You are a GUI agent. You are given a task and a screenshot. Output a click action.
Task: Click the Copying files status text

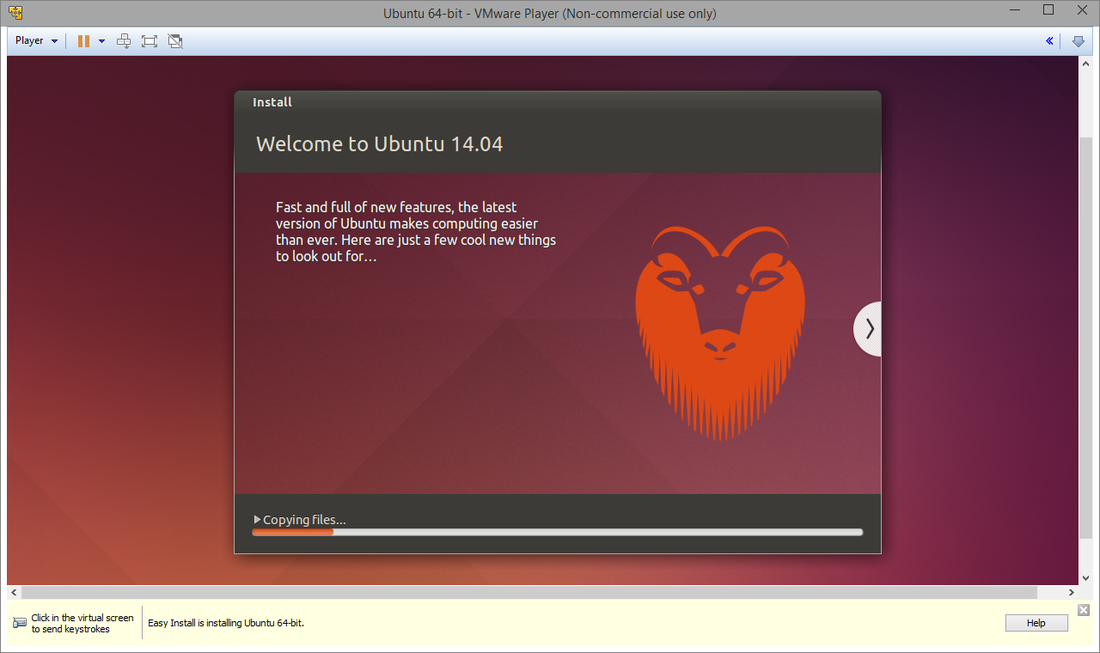(x=304, y=520)
